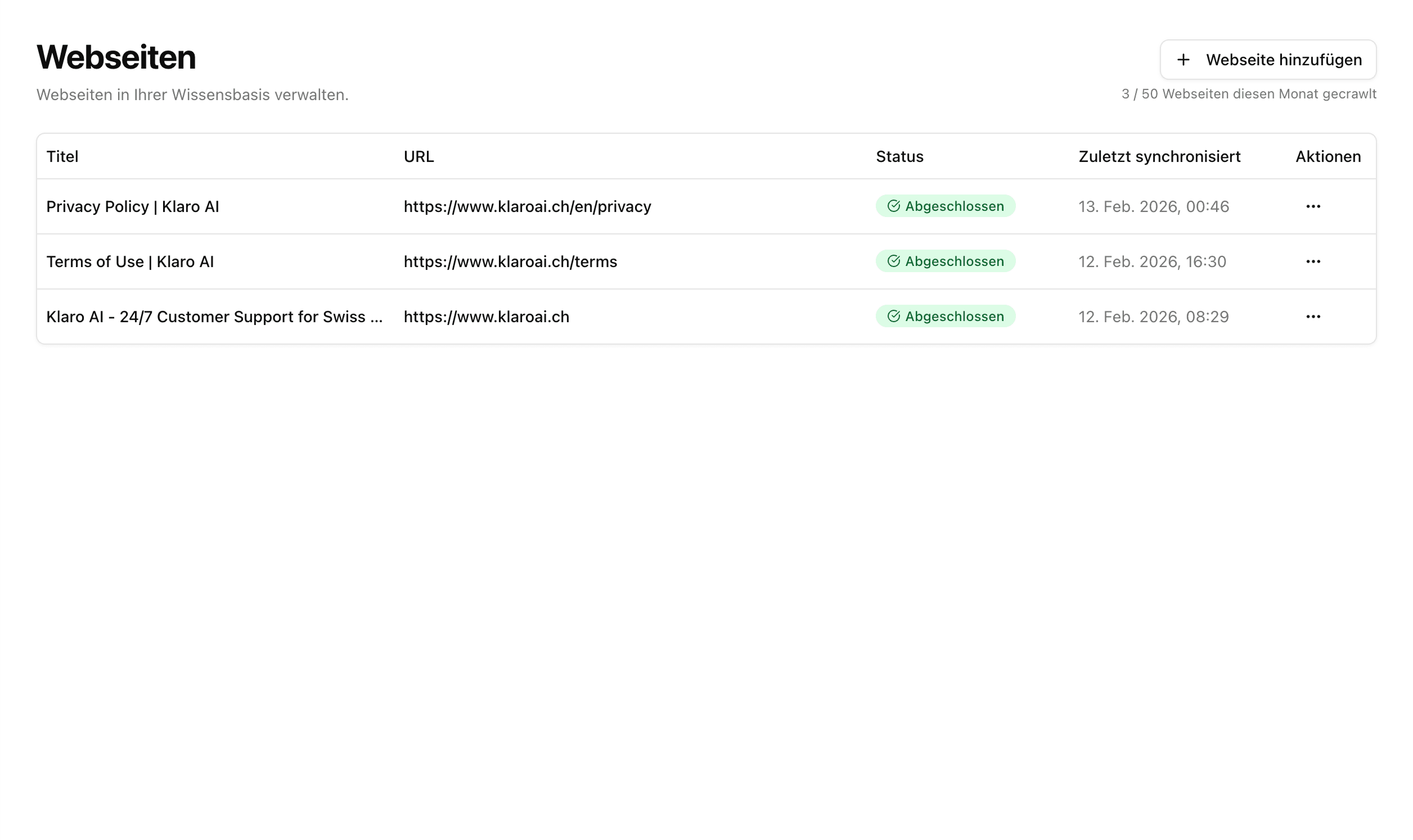Click the klaroai.ch/terms URL
The height and width of the screenshot is (840, 1413).
click(510, 261)
